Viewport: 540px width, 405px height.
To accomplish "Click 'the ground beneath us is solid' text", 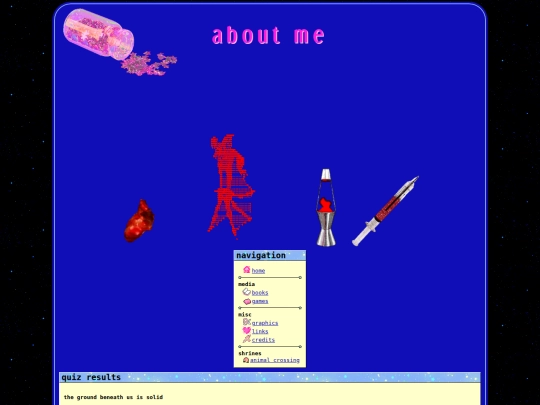I will pyautogui.click(x=113, y=397).
